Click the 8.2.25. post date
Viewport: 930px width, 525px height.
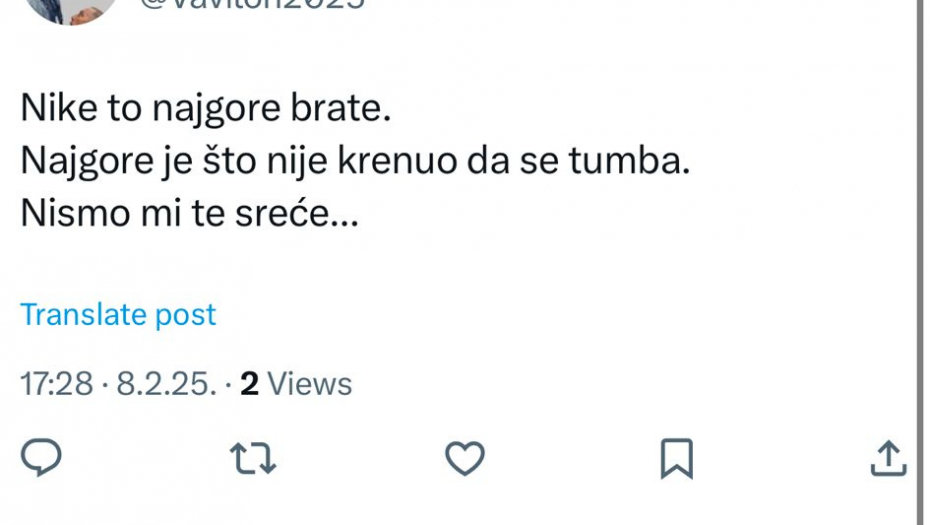(x=166, y=384)
